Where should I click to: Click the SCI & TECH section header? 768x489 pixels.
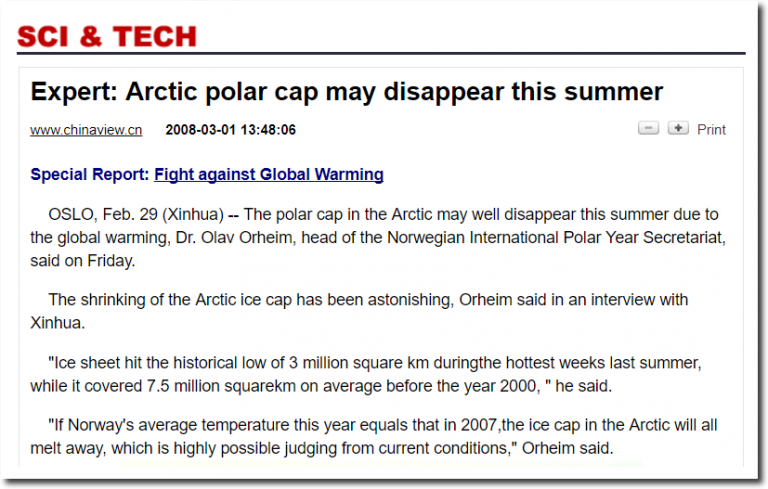click(x=107, y=37)
